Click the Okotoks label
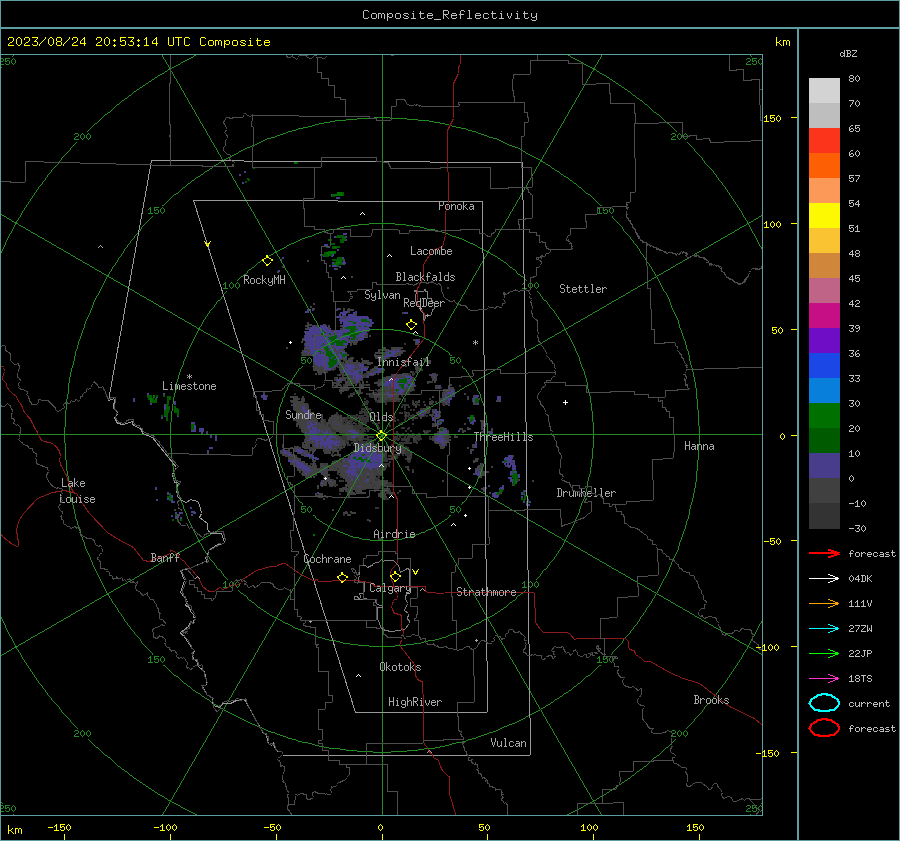This screenshot has width=900, height=841. 400,667
